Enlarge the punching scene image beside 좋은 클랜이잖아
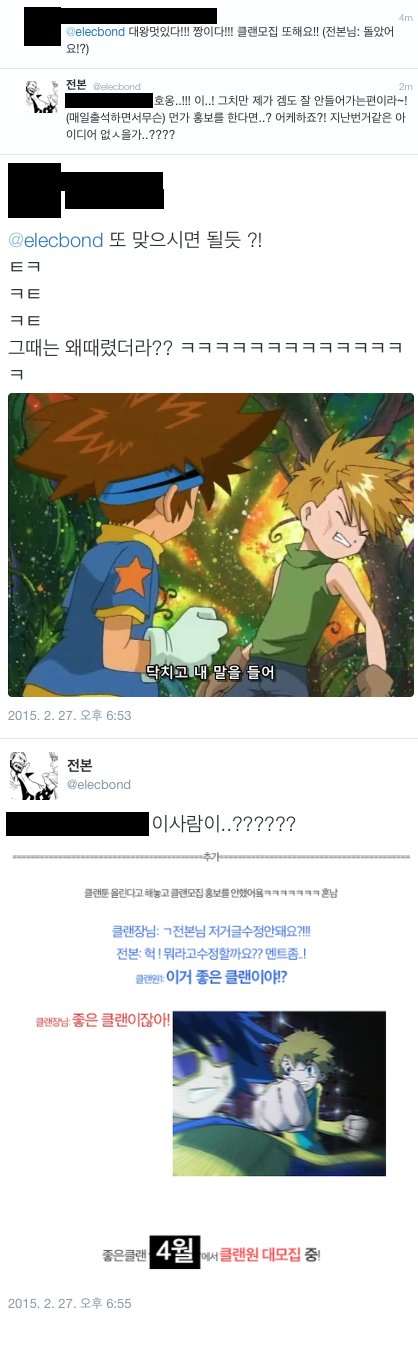This screenshot has height=1351, width=418. pyautogui.click(x=279, y=1079)
